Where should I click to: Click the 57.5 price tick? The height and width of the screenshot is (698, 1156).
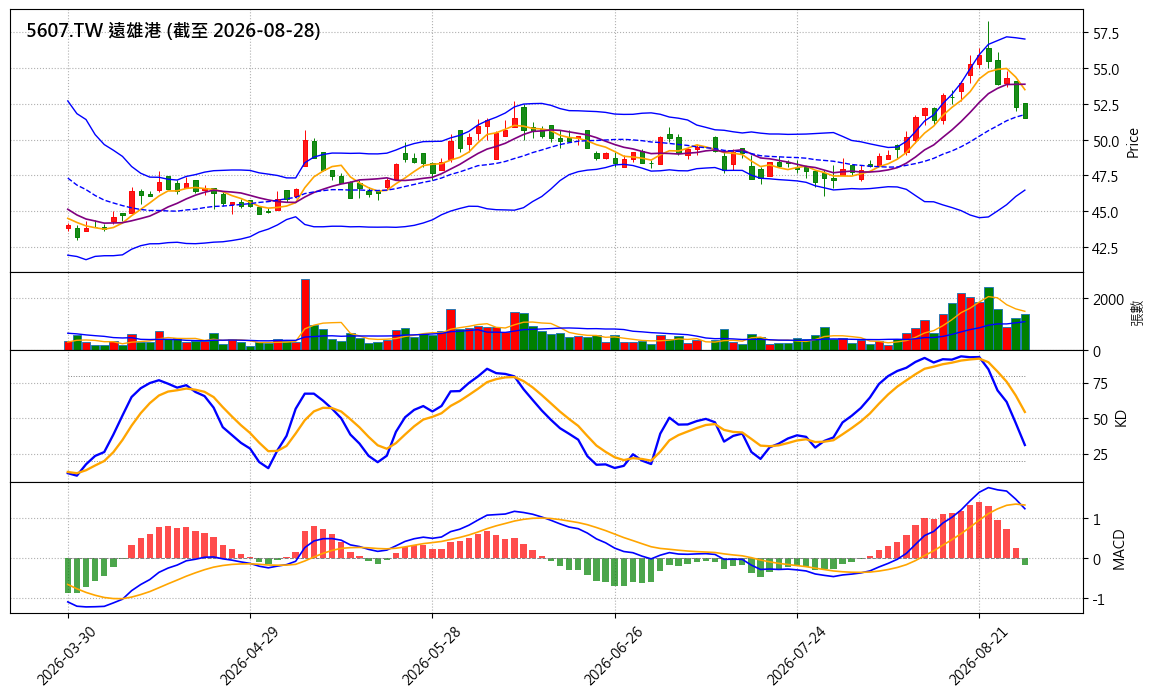click(x=1107, y=34)
